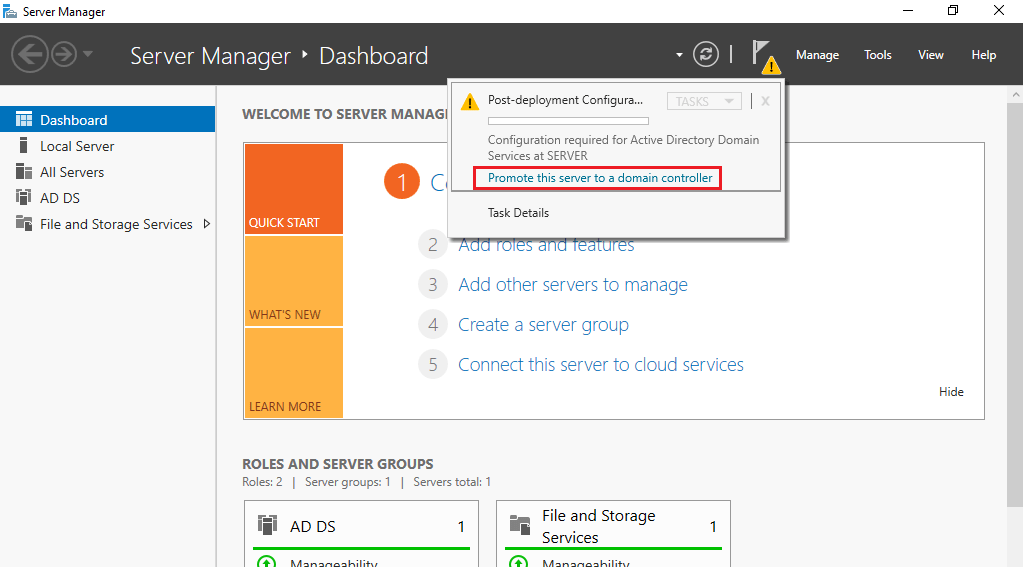Screen dimensions: 1023x567
Task: Click Promote this server to a domain controller
Action: [x=600, y=178]
